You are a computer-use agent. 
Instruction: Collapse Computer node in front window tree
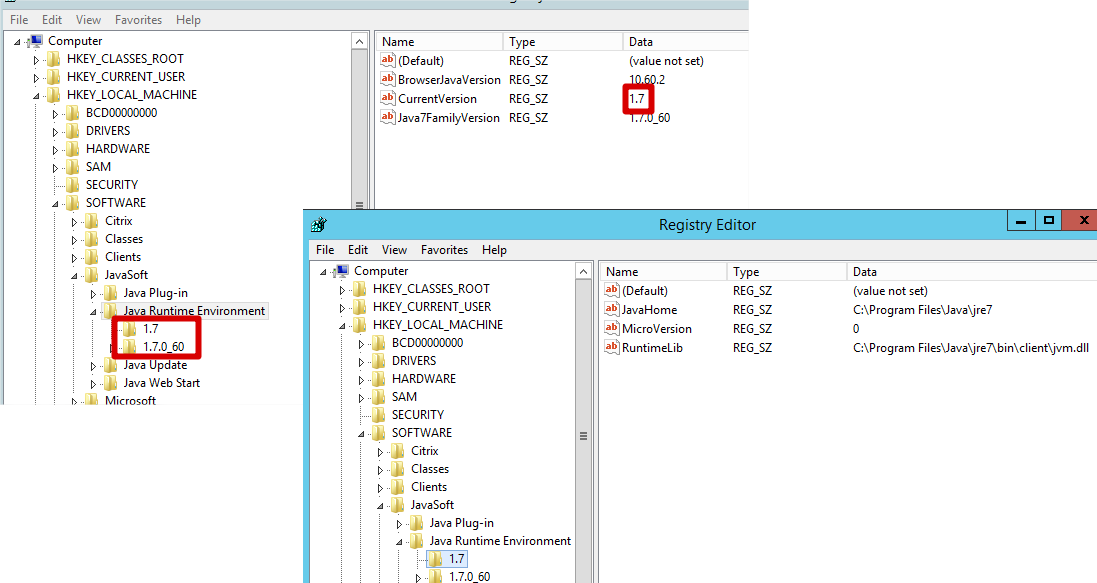click(323, 272)
